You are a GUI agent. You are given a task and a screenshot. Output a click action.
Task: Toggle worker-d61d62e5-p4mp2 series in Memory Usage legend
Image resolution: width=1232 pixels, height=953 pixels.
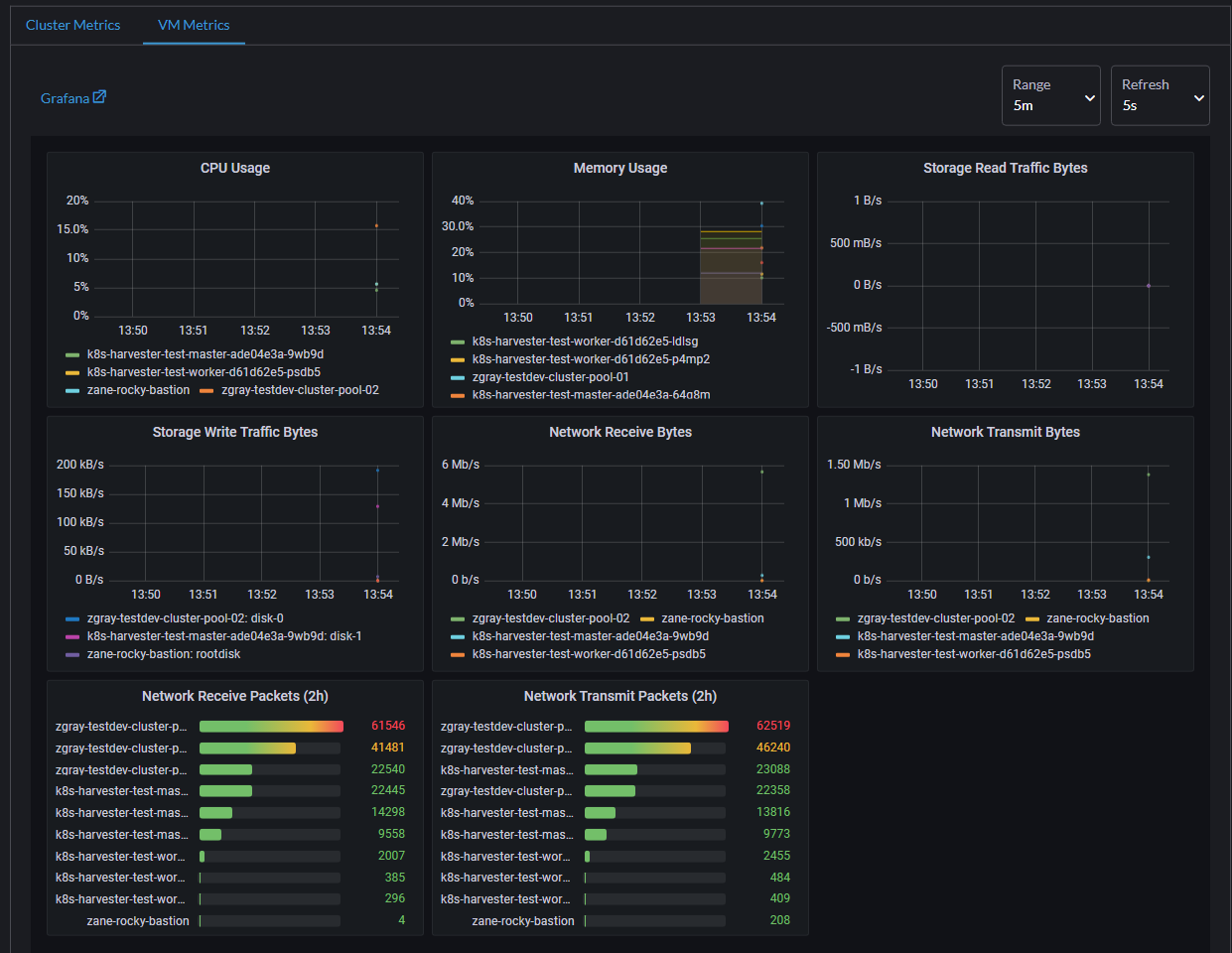(x=591, y=359)
